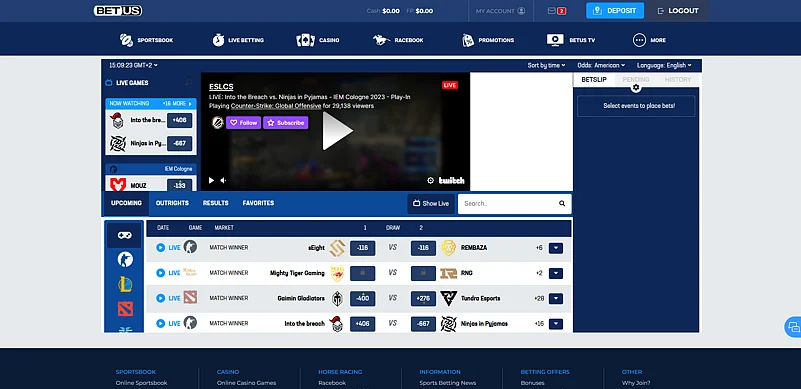Screen dimensions: 801x389
Task: Expand markets for sEight vs REMBAZA
Action: tap(556, 248)
